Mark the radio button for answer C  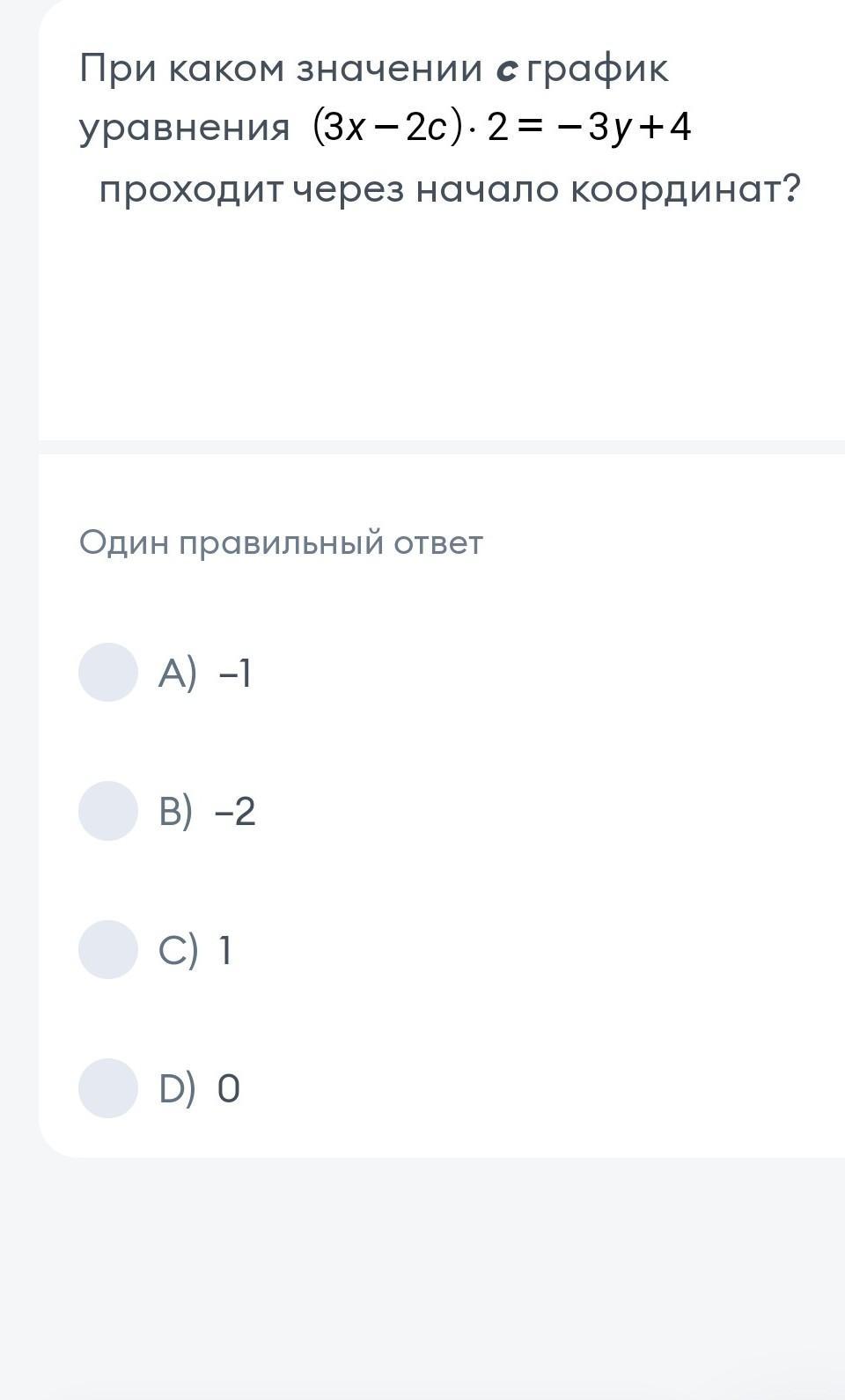[x=108, y=949]
